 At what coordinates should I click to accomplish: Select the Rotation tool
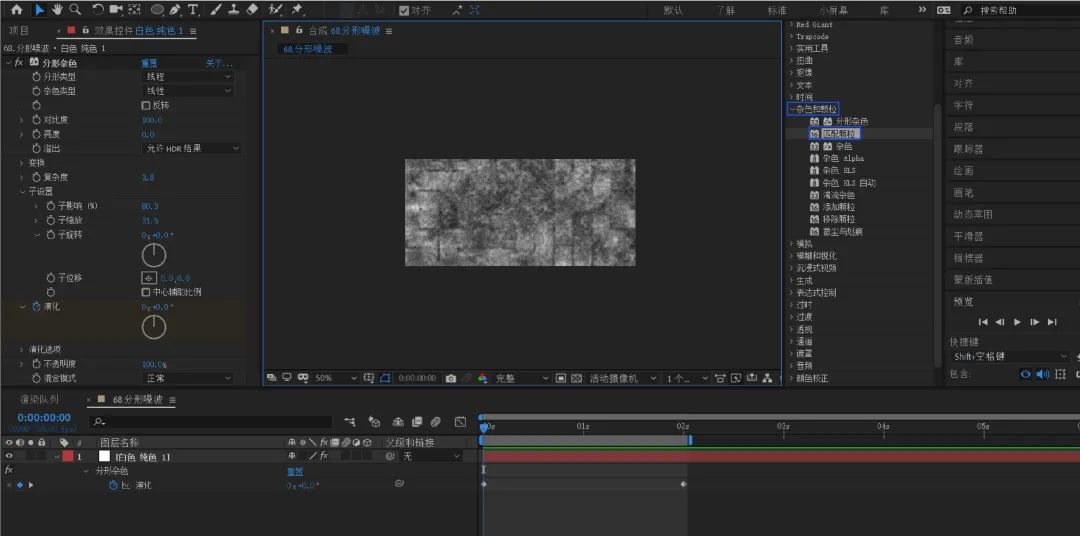[x=98, y=10]
